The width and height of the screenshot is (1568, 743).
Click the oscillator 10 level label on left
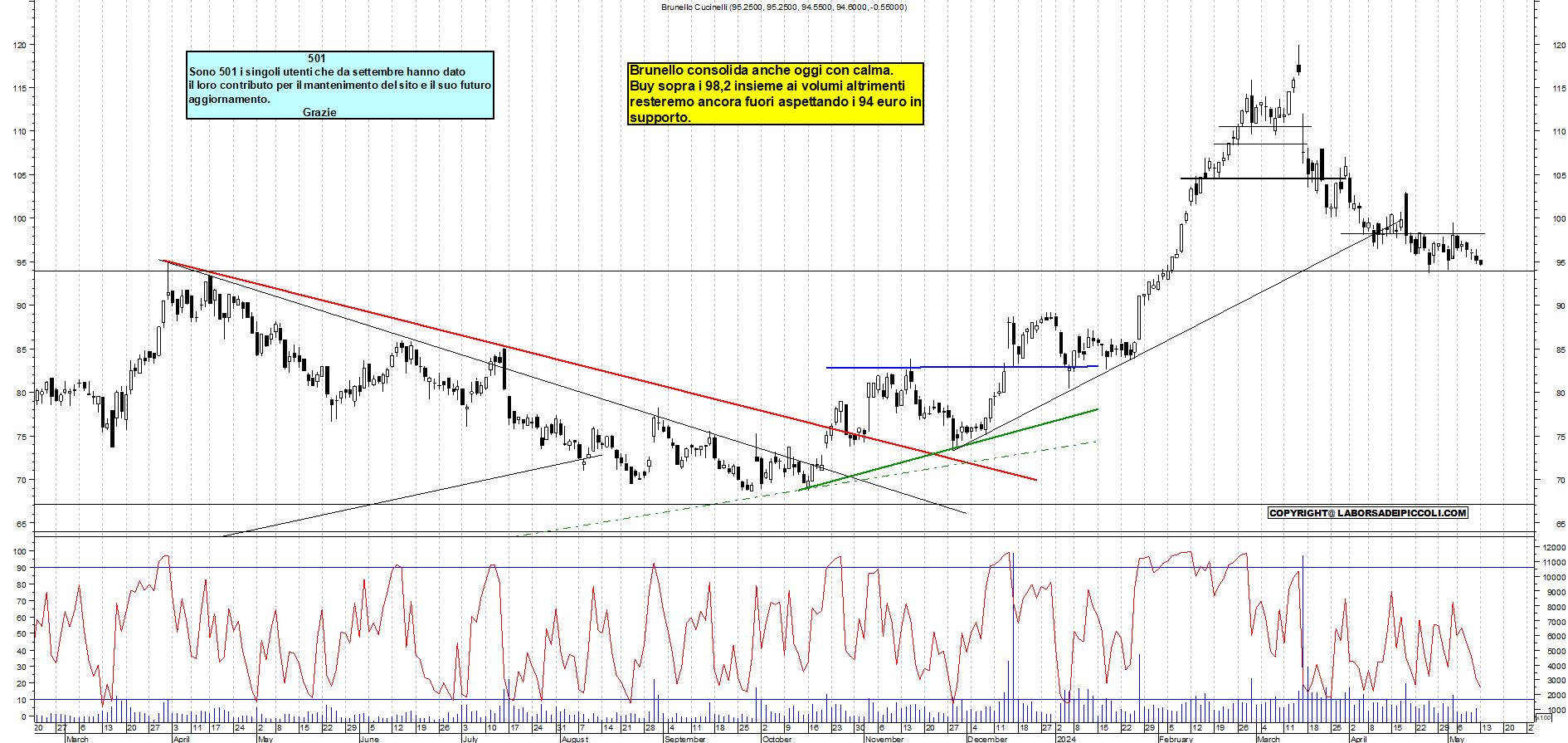(22, 700)
